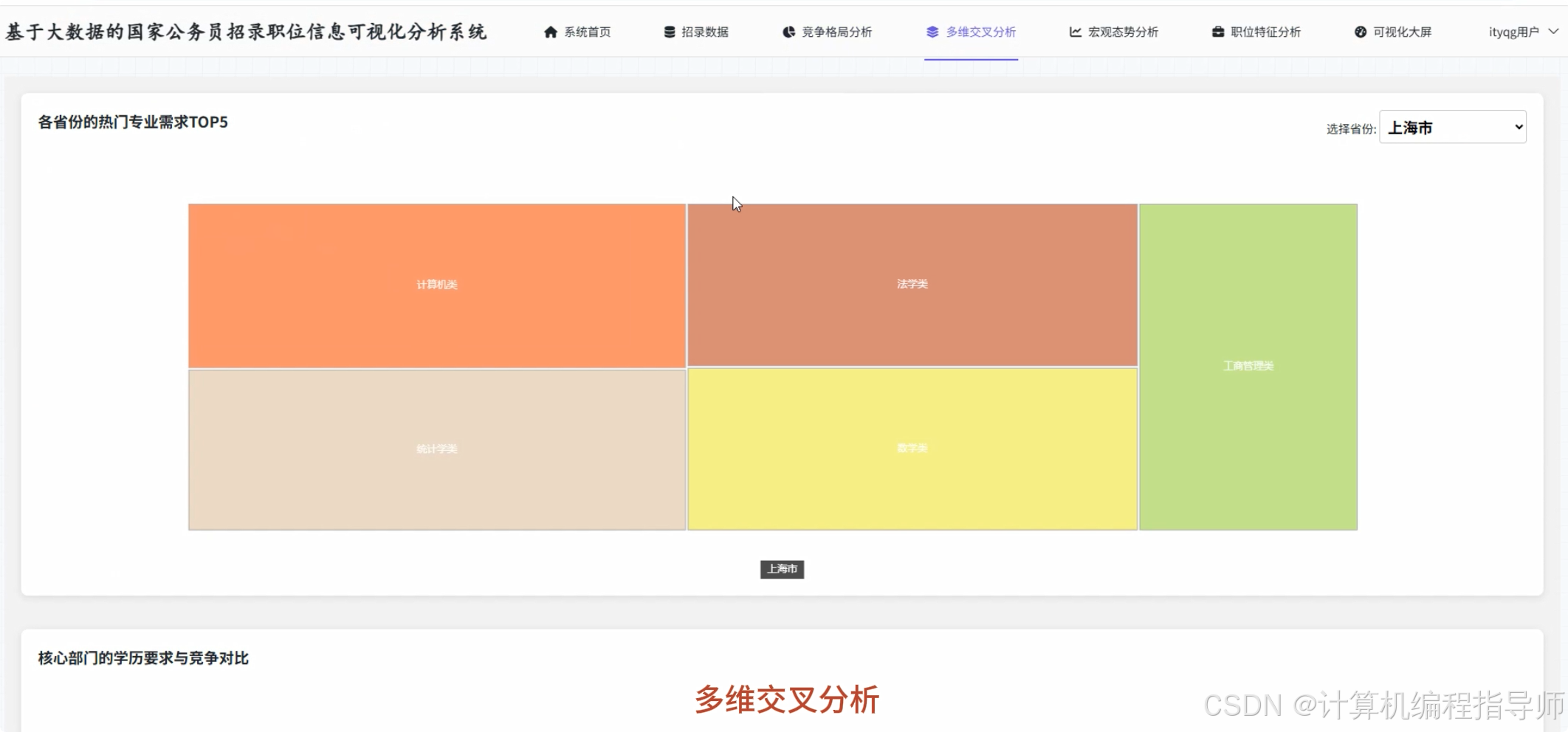
Task: Open 可视化大屏 via its dashboard icon
Action: [x=1359, y=32]
